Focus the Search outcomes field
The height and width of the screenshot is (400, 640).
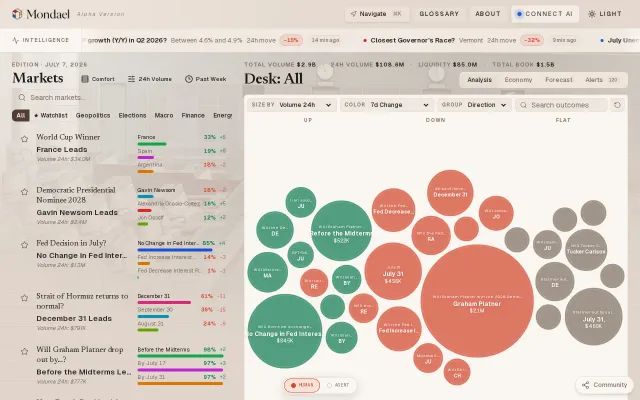click(x=561, y=105)
